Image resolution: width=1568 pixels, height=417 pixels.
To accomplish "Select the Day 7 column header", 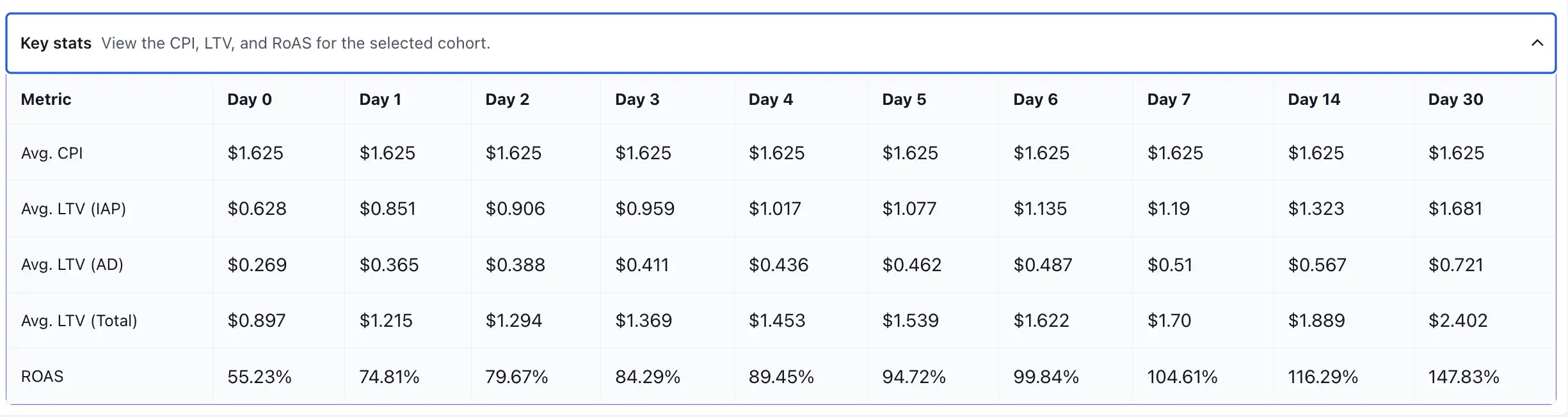I will 1169,99.
